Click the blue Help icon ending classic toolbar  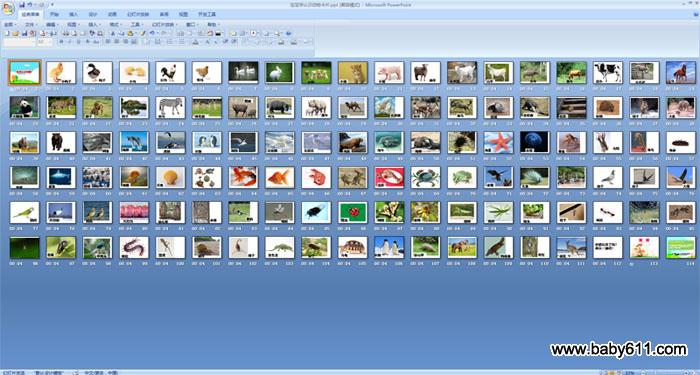(x=288, y=33)
